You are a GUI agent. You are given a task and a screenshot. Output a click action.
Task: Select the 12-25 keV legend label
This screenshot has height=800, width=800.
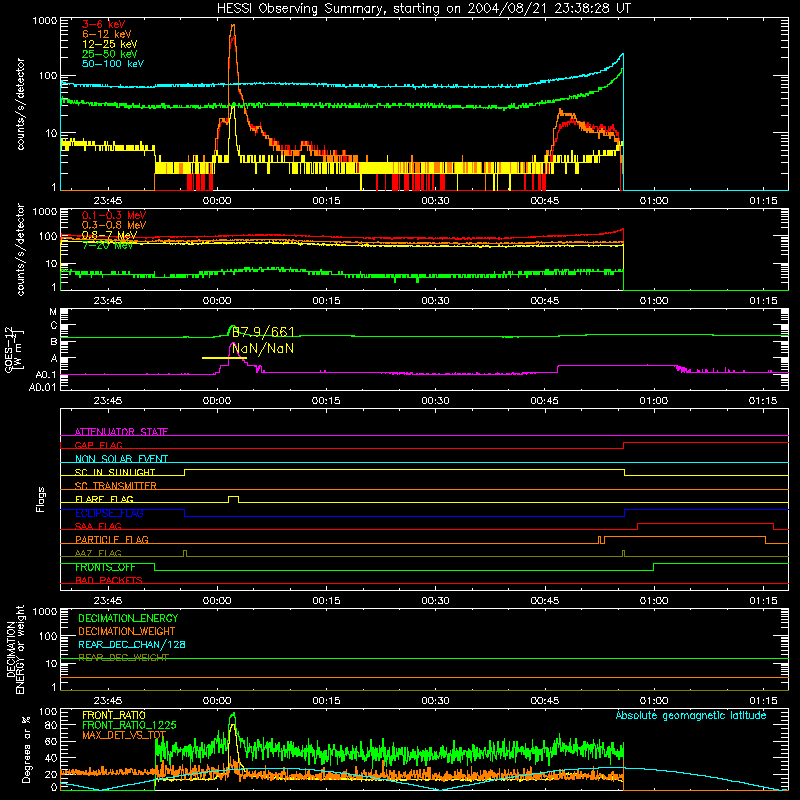(109, 44)
